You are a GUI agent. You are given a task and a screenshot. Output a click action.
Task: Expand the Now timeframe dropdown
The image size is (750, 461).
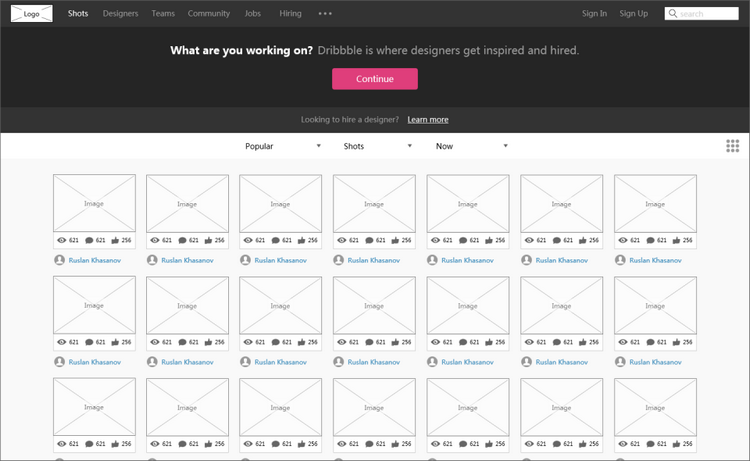coord(471,146)
